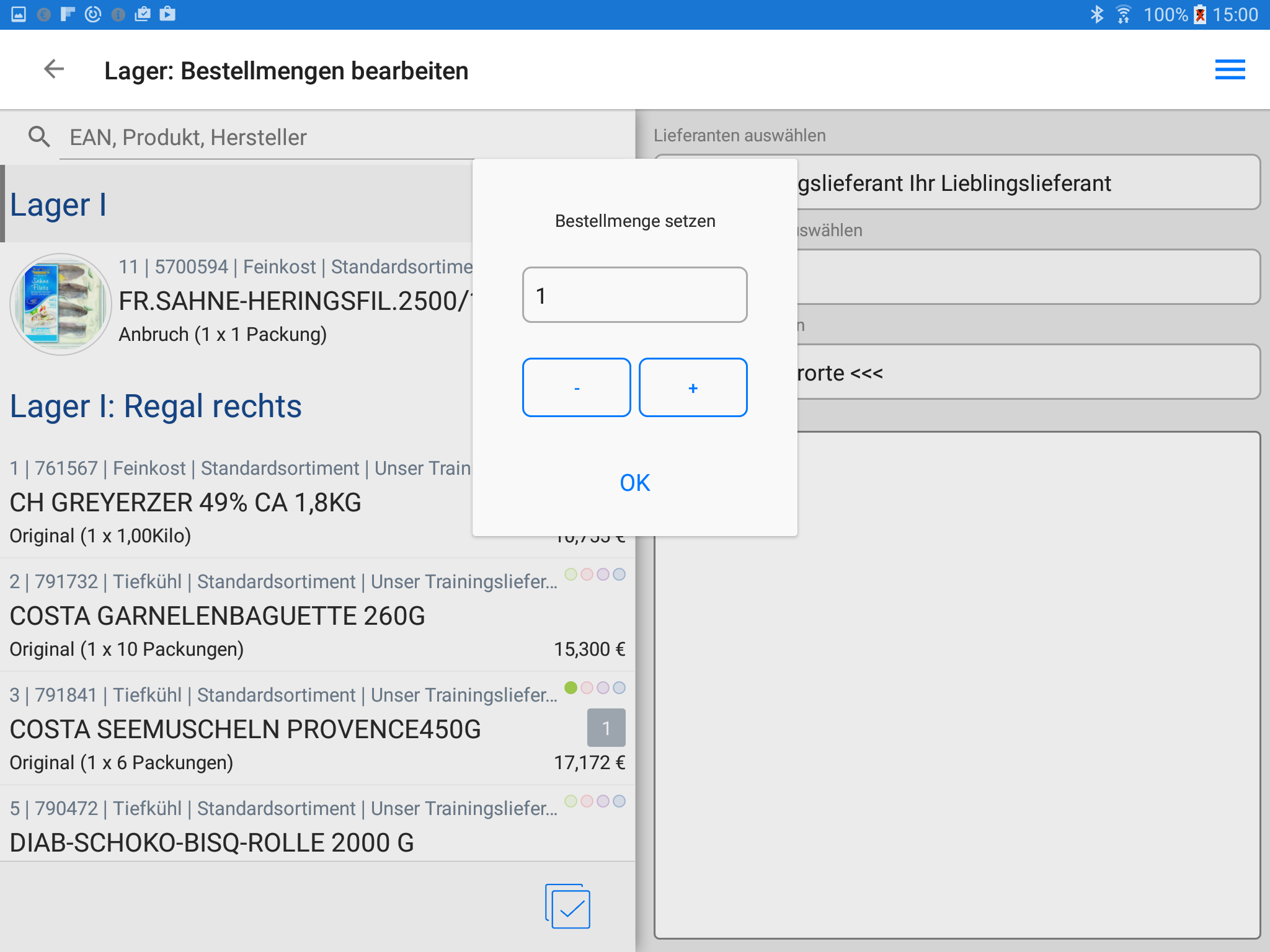Open the hamburger menu icon

1230,69
